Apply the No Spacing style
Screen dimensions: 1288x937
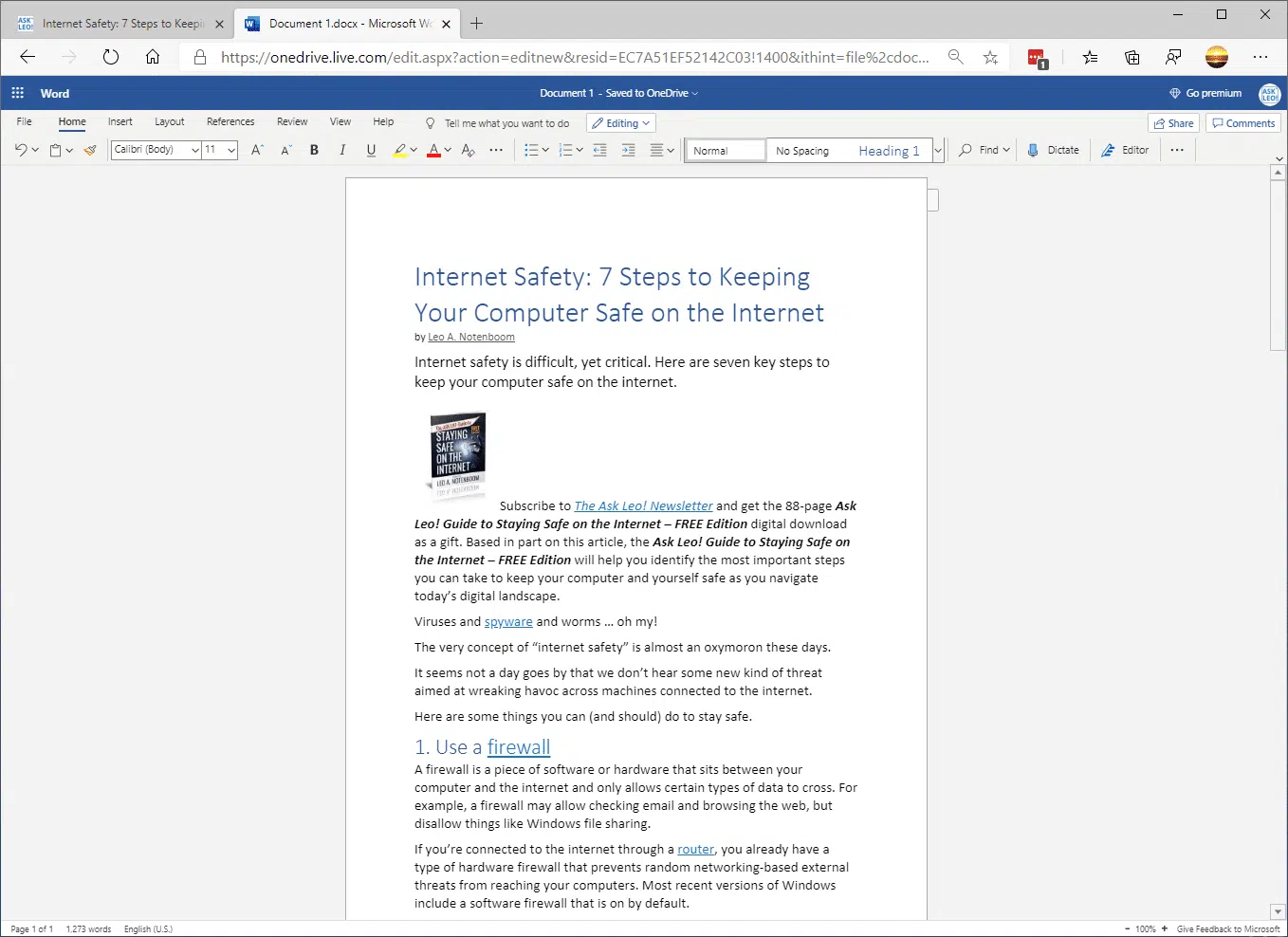tap(802, 151)
